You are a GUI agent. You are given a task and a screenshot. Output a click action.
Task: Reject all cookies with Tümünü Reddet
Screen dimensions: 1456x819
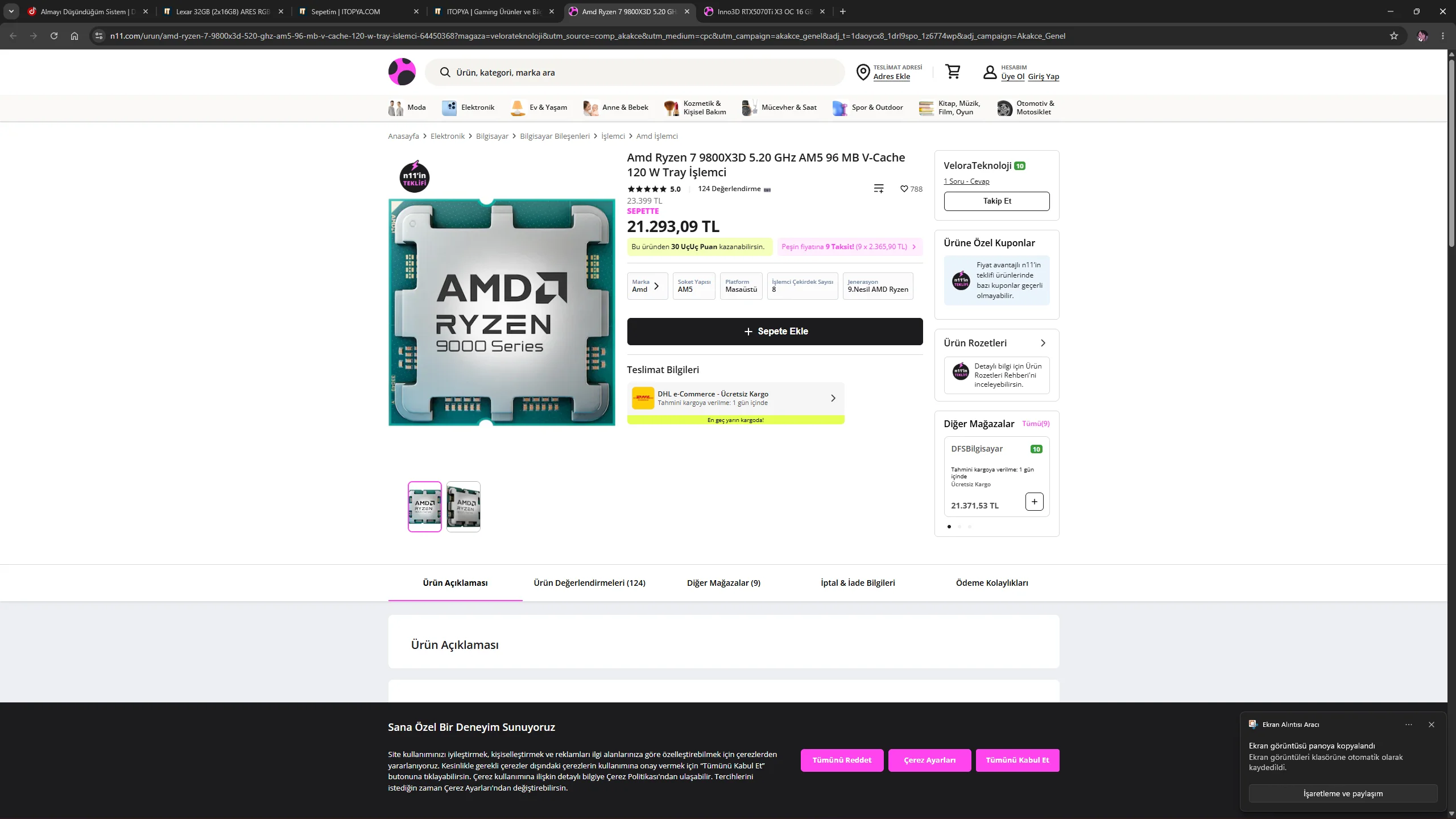tap(842, 760)
